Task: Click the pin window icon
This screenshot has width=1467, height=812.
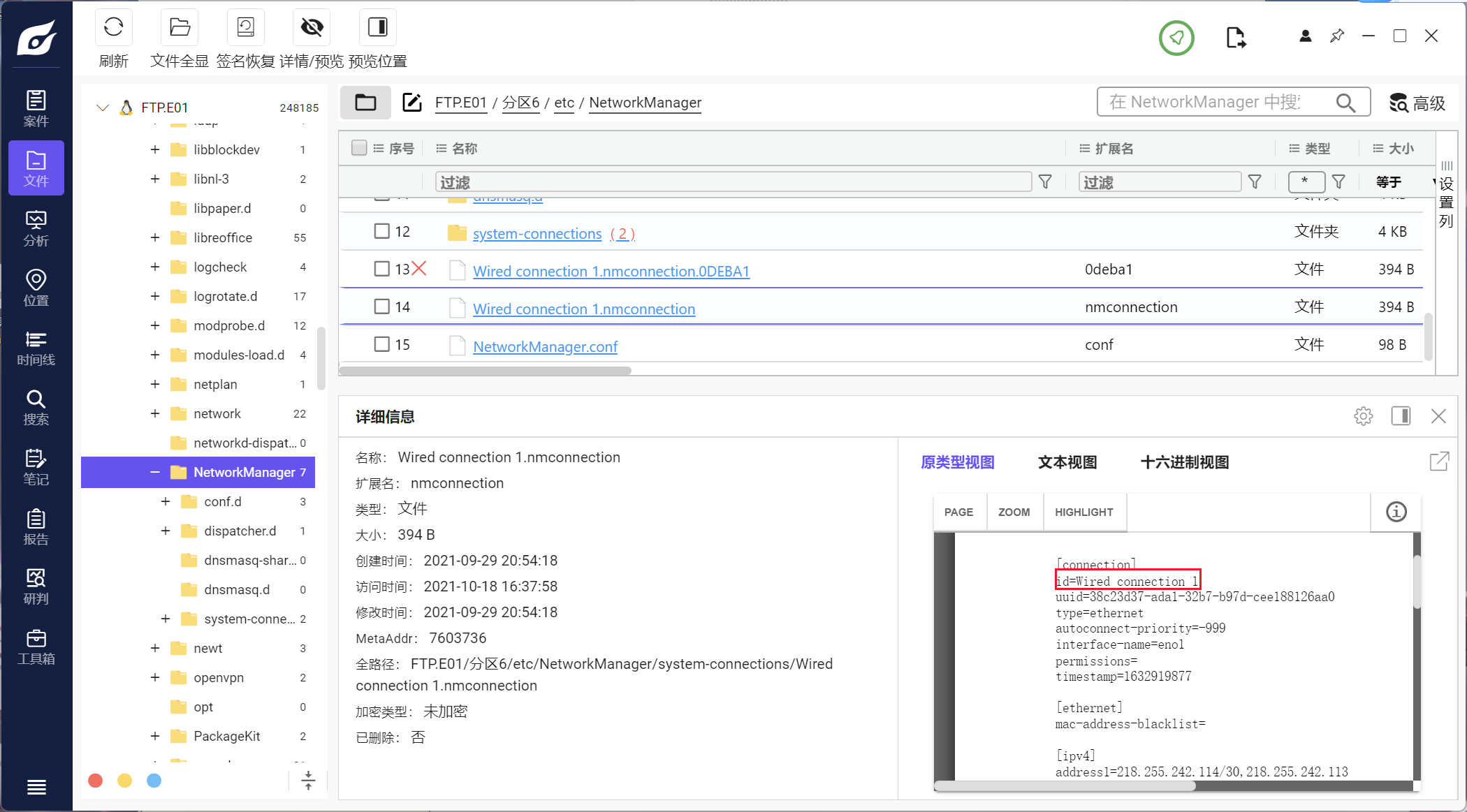Action: coord(1337,36)
